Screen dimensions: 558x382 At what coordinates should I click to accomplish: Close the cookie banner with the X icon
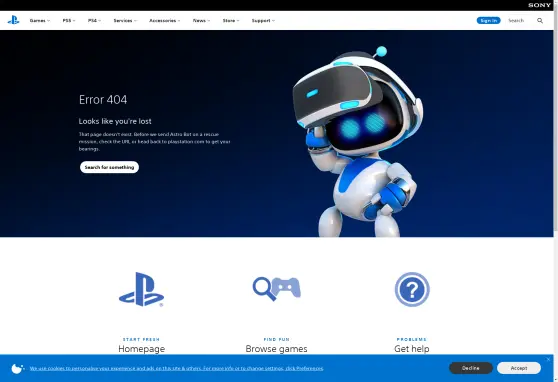click(x=548, y=359)
